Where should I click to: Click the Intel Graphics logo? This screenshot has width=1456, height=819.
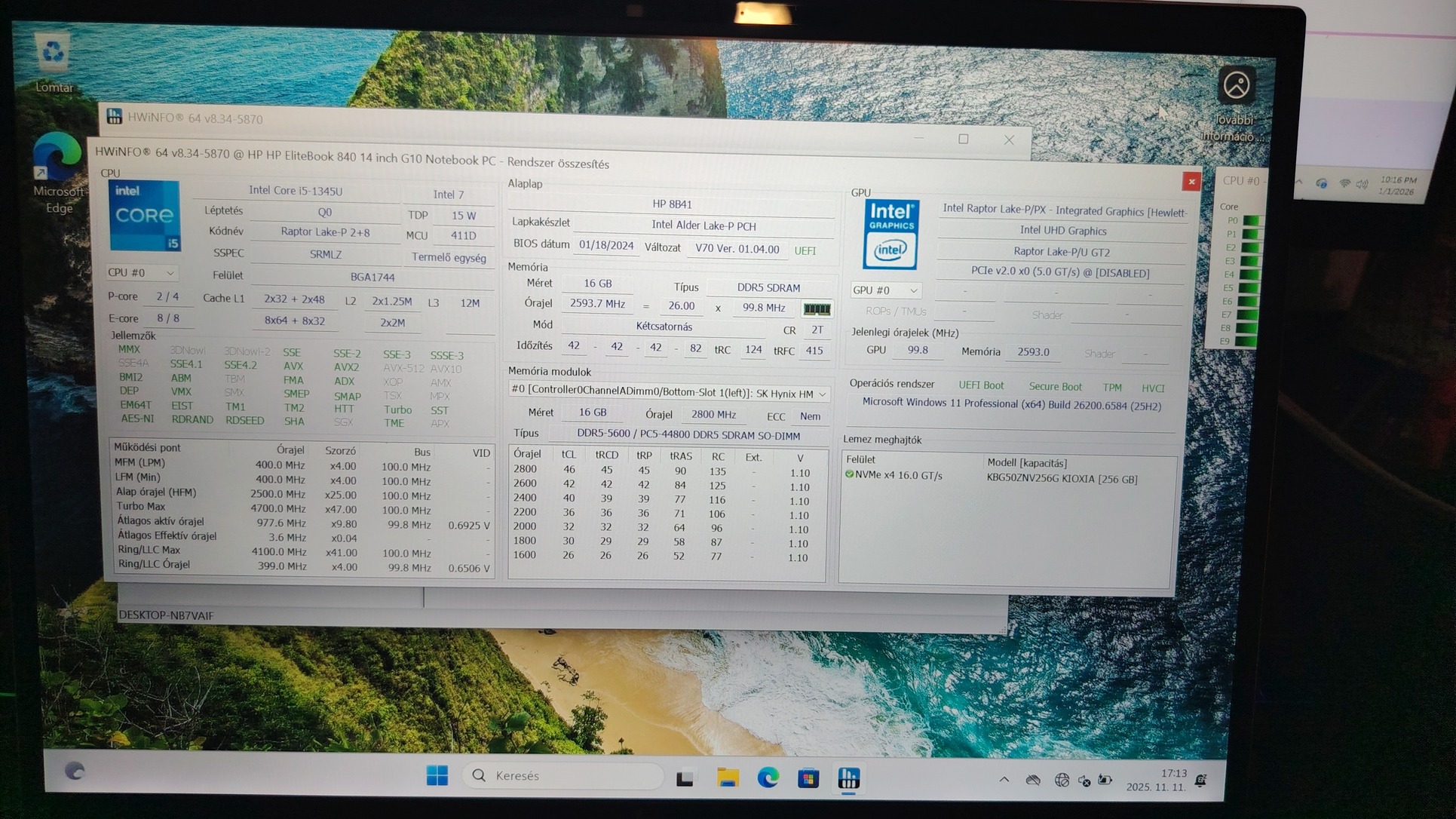[890, 235]
